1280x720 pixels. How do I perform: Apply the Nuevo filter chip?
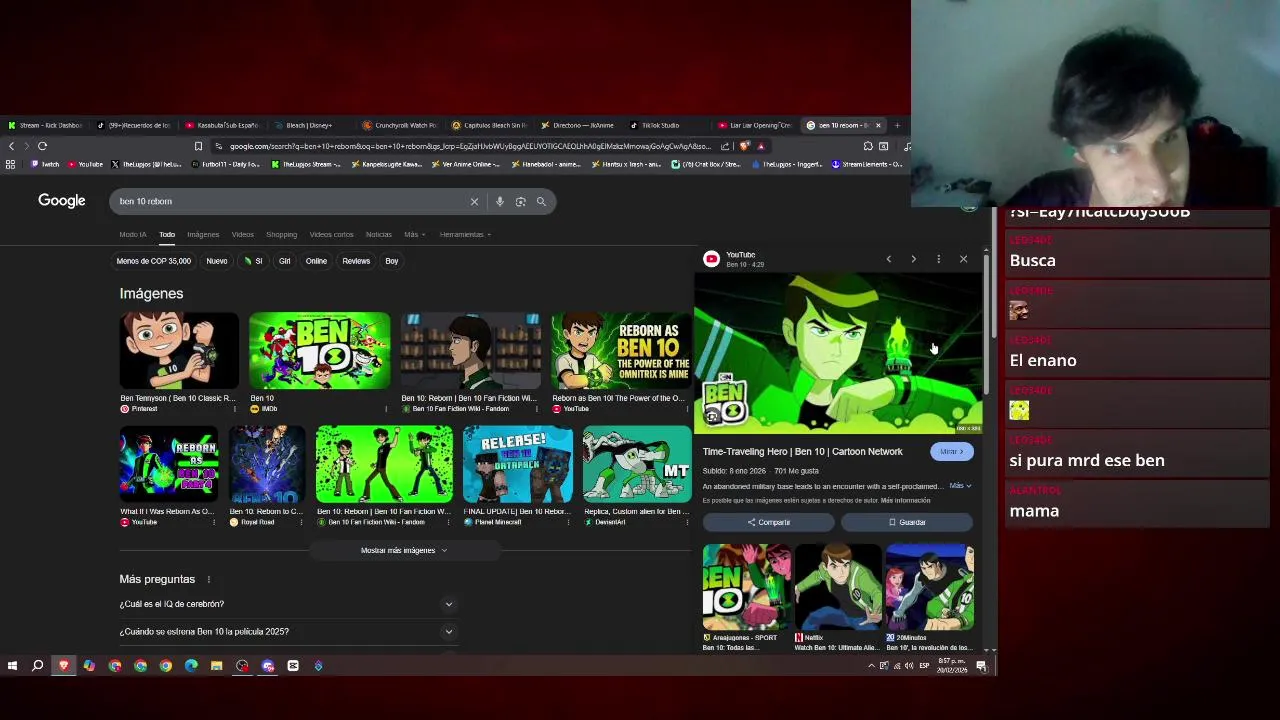click(x=217, y=261)
